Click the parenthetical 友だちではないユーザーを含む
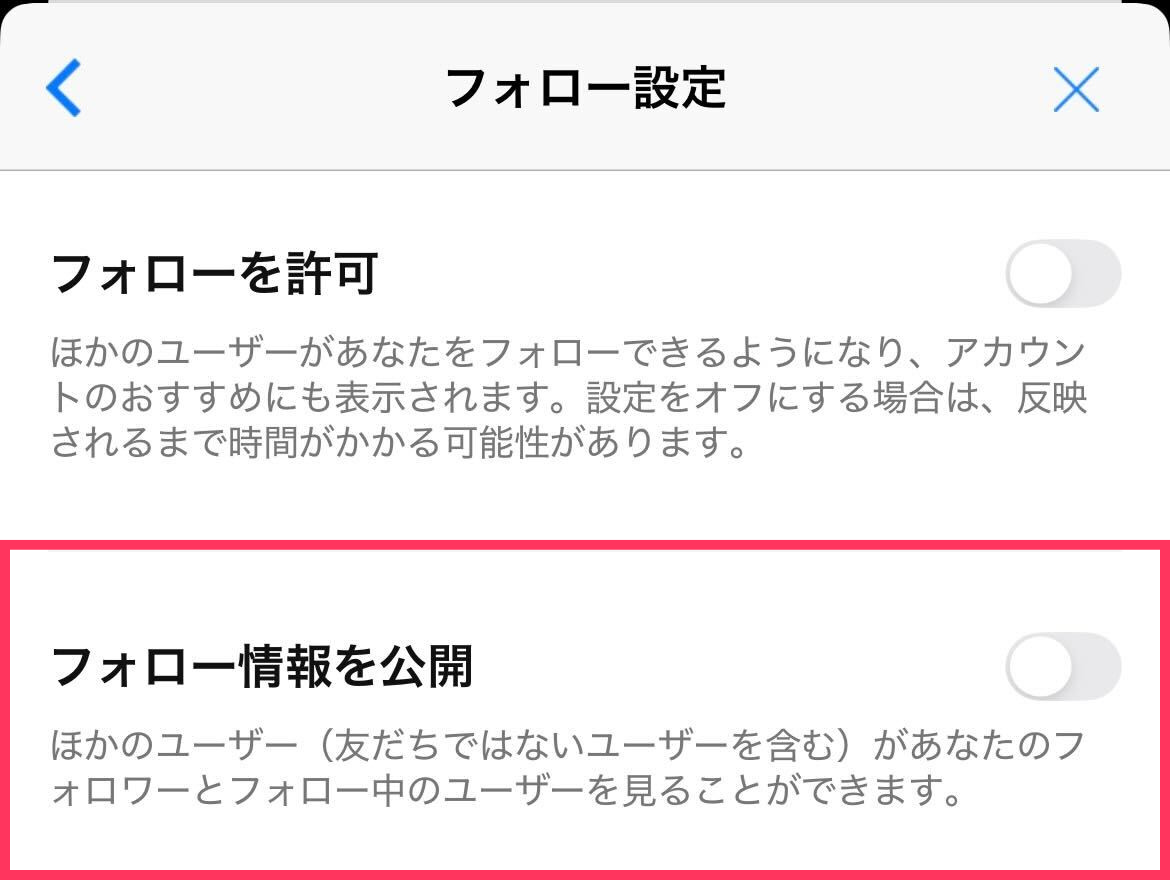Viewport: 1170px width, 880px height. pos(571,746)
